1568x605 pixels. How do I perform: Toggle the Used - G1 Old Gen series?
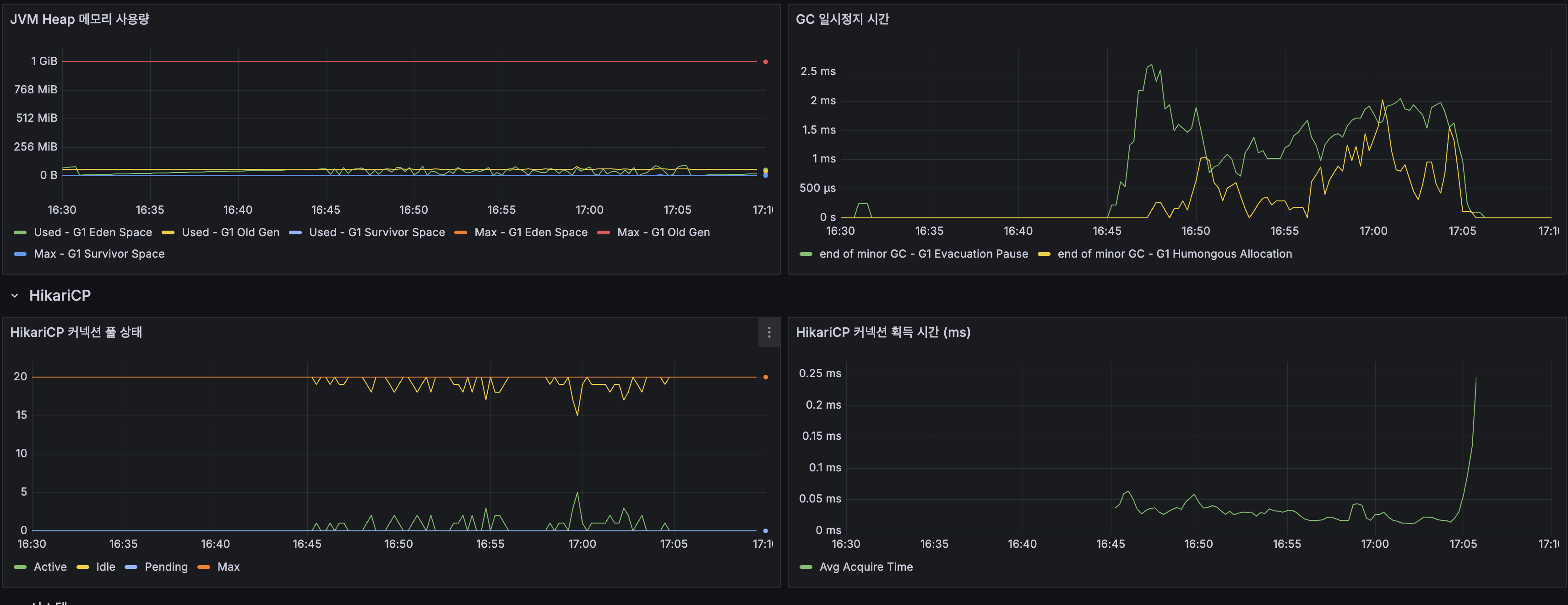231,232
